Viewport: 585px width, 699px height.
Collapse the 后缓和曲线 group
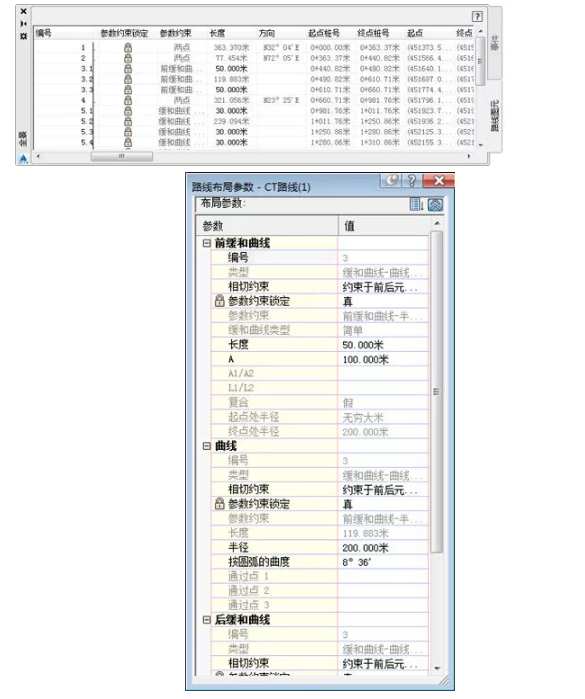click(206, 620)
